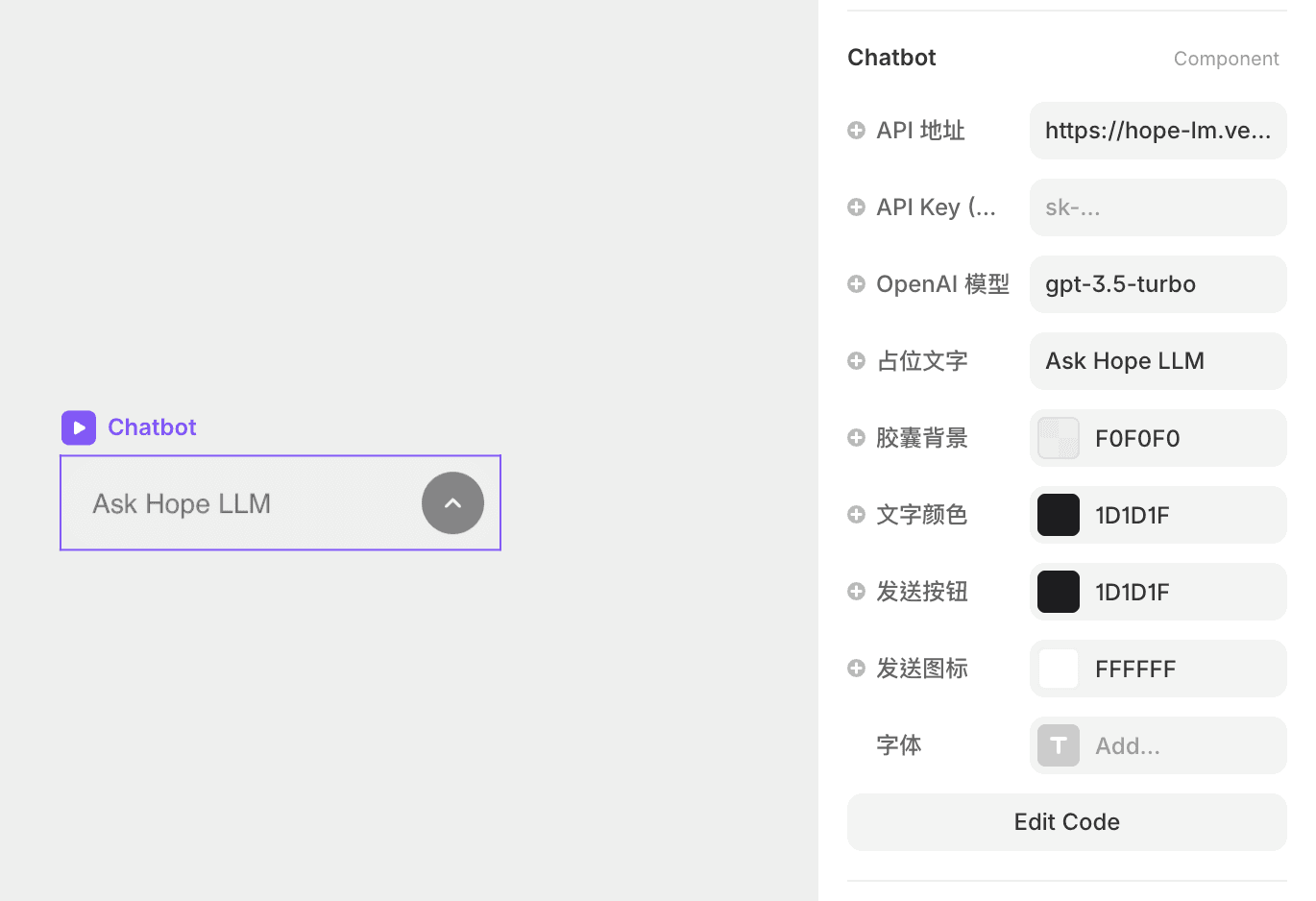Click the purple Chatbot play icon on canvas
Screen dimensions: 1316x901
point(78,426)
